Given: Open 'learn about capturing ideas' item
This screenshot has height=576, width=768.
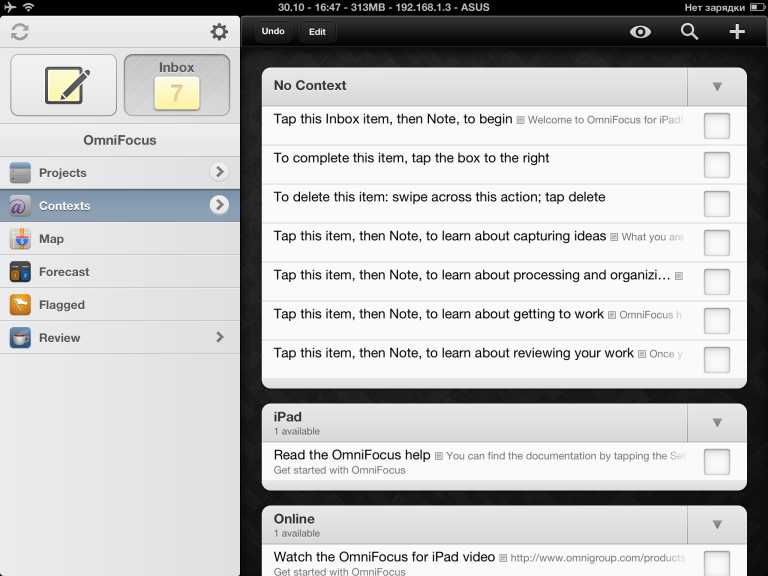Looking at the screenshot, I should tap(504, 243).
